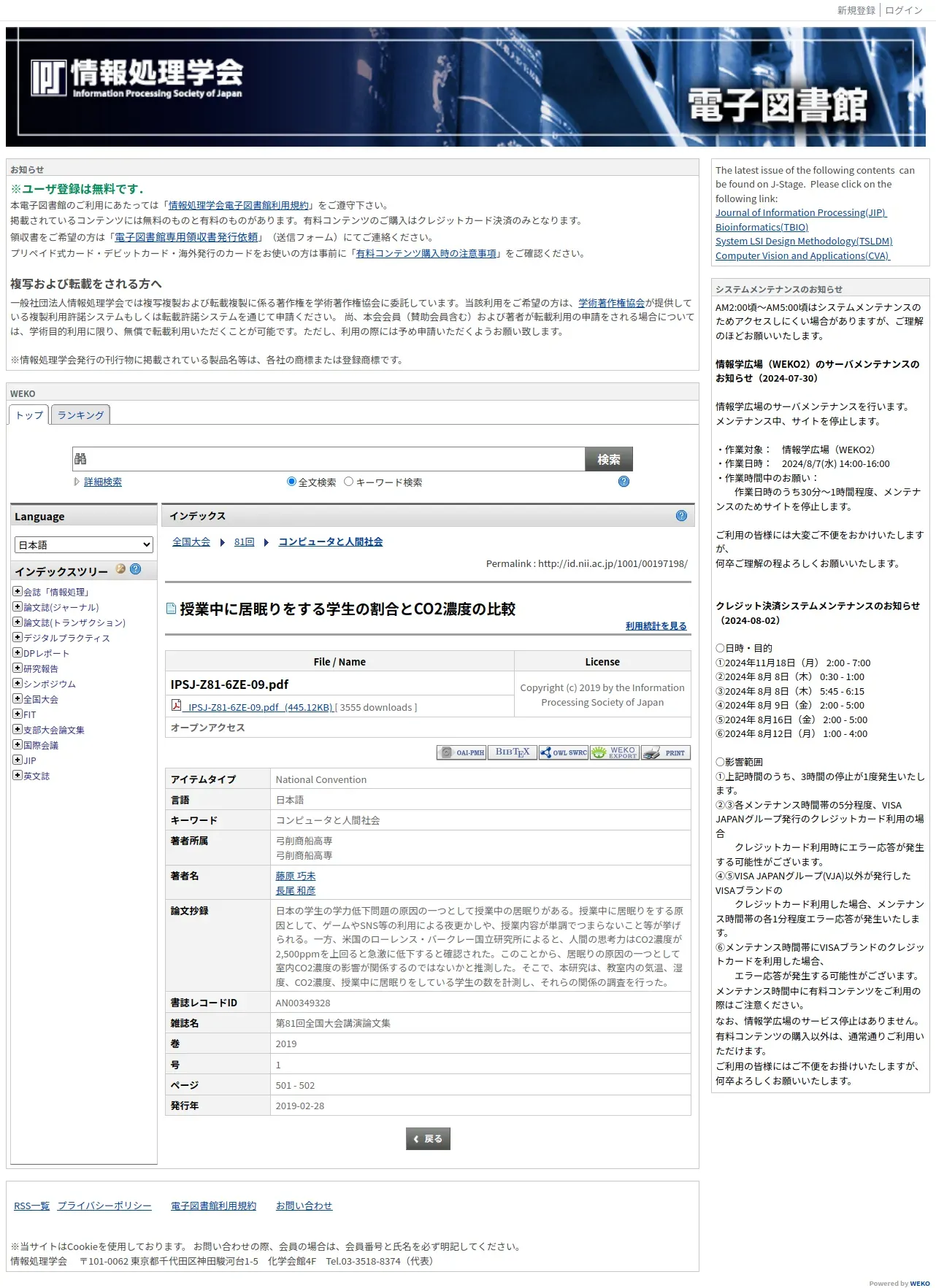Viewport: 936px width, 1288px height.
Task: Click the IPSJ logo in the banner
Action: coord(137,78)
